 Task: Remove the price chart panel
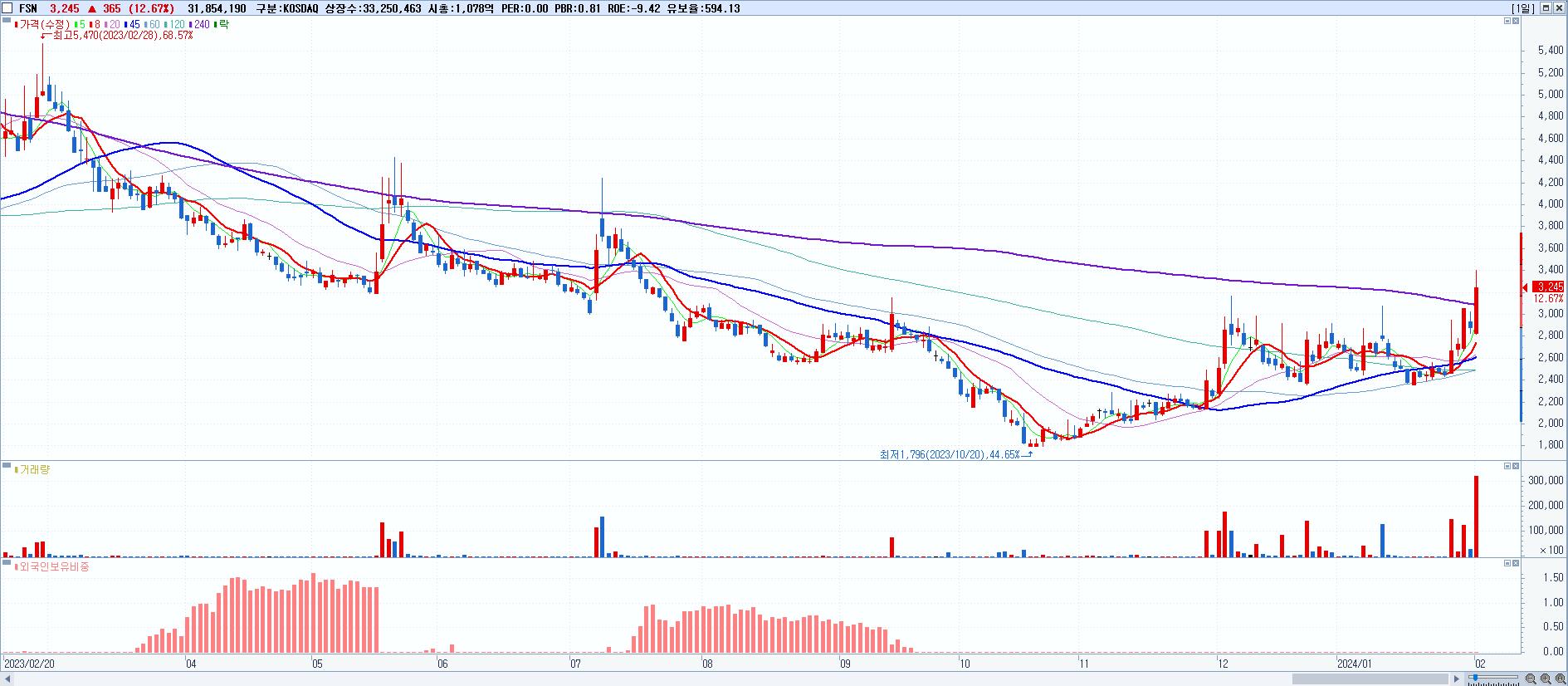pos(1516,21)
